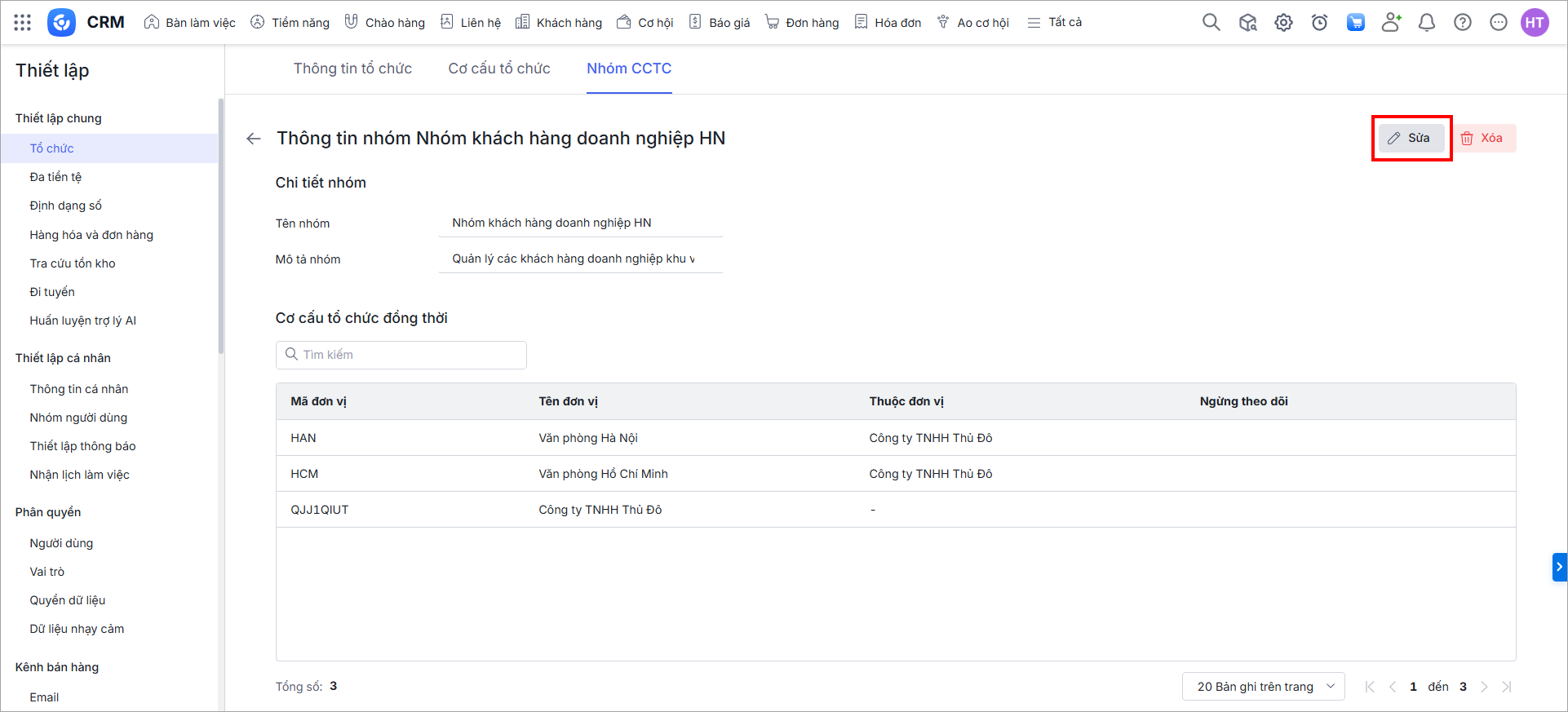This screenshot has height=712, width=1568.
Task: Click the Xóa delete button
Action: 1482,139
